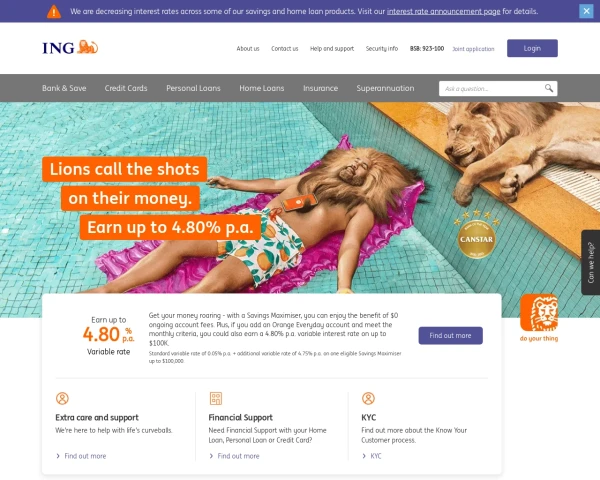Expand the Personal Loans navigation item

click(x=193, y=88)
